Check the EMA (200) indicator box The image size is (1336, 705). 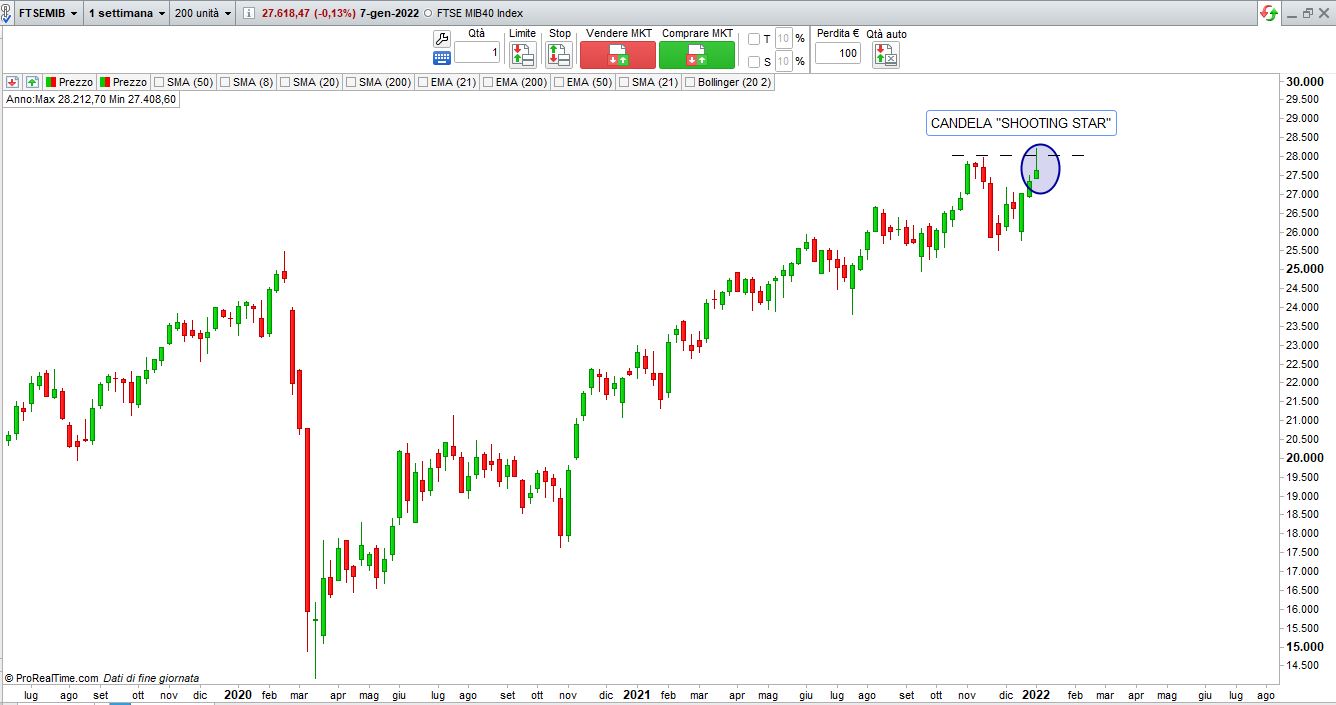pyautogui.click(x=487, y=82)
